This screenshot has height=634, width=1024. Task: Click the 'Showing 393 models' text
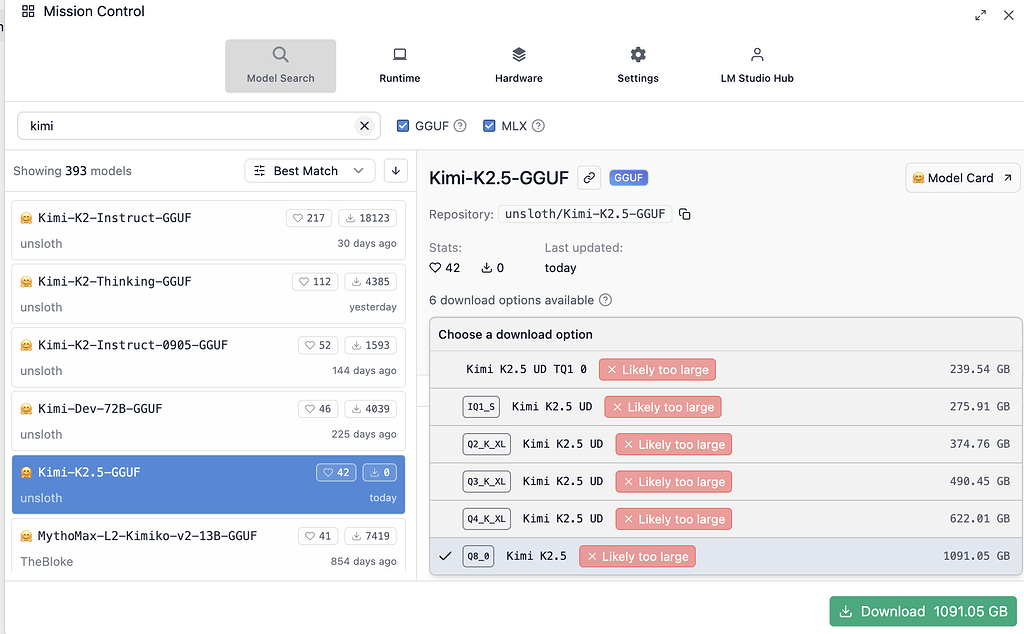72,171
